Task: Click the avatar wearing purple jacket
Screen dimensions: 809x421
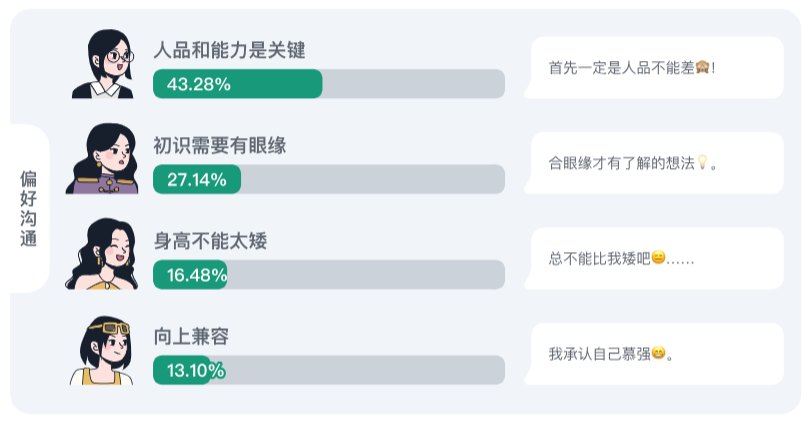Action: [x=102, y=159]
